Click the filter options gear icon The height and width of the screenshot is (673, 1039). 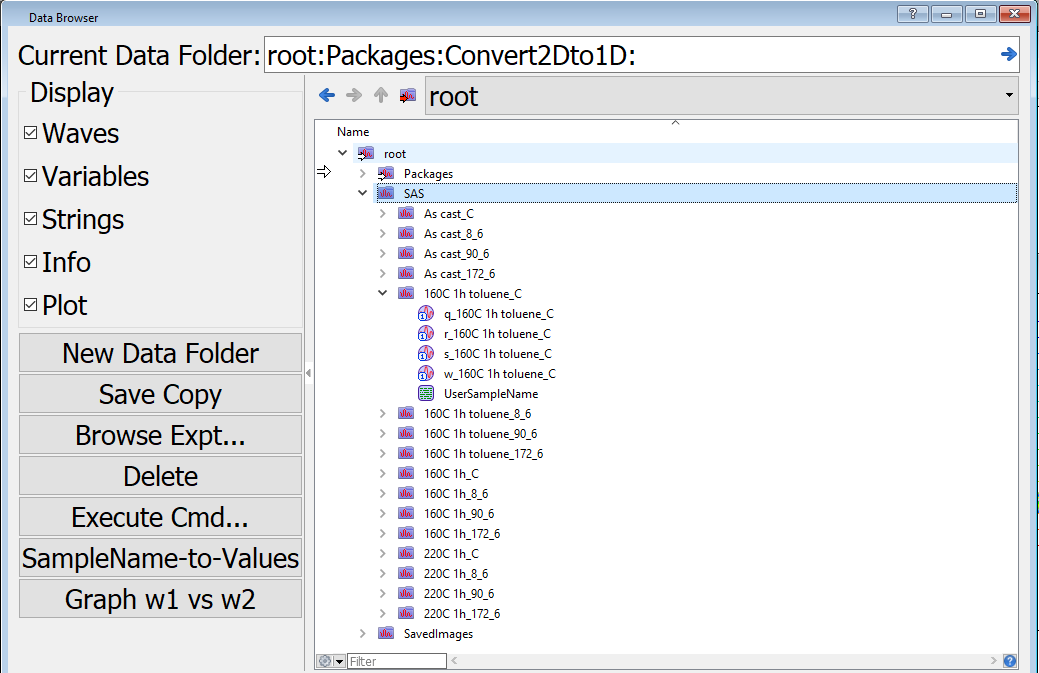tap(326, 661)
